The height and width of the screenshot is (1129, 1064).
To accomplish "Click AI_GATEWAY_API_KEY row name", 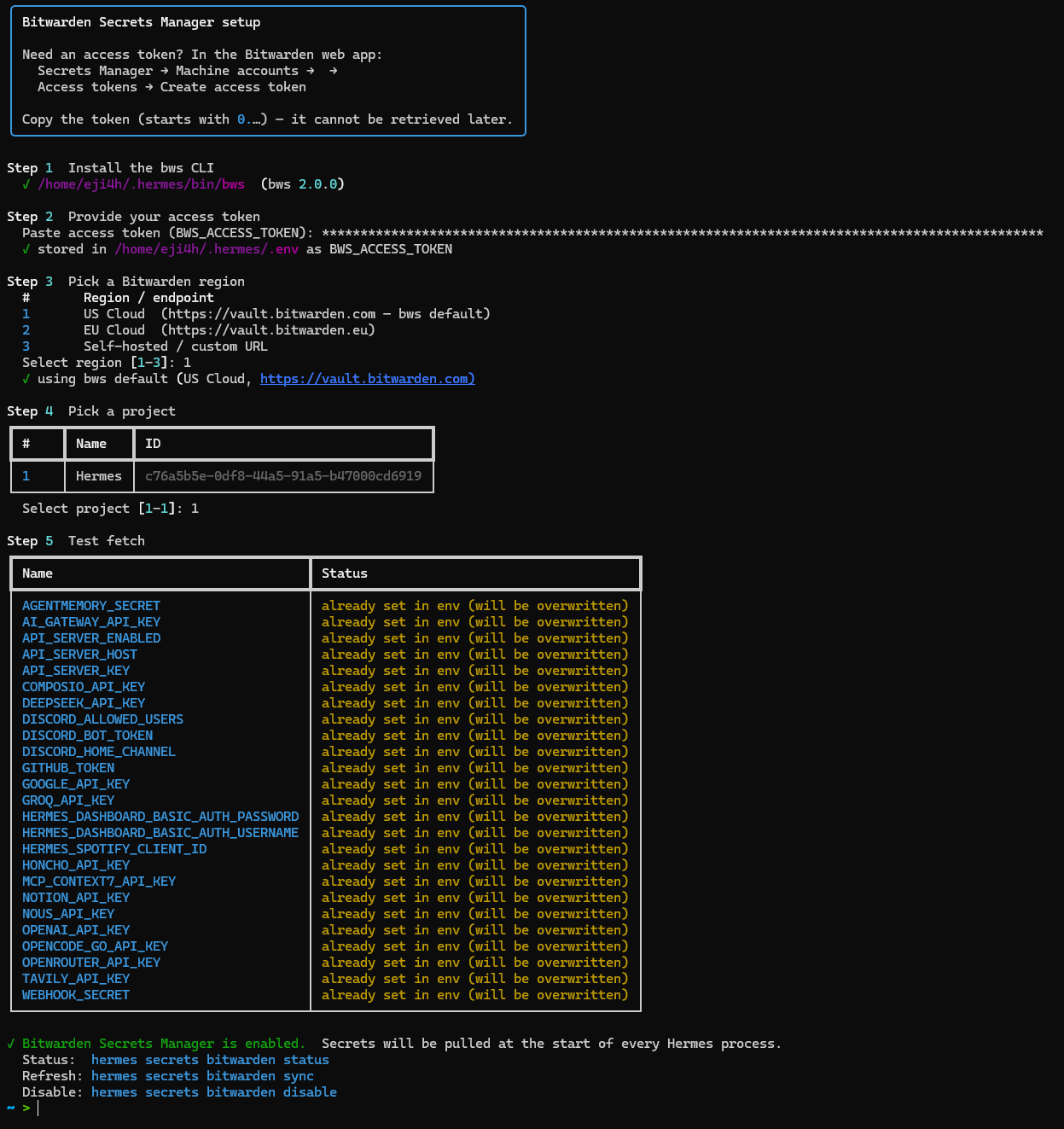I will coord(91,622).
